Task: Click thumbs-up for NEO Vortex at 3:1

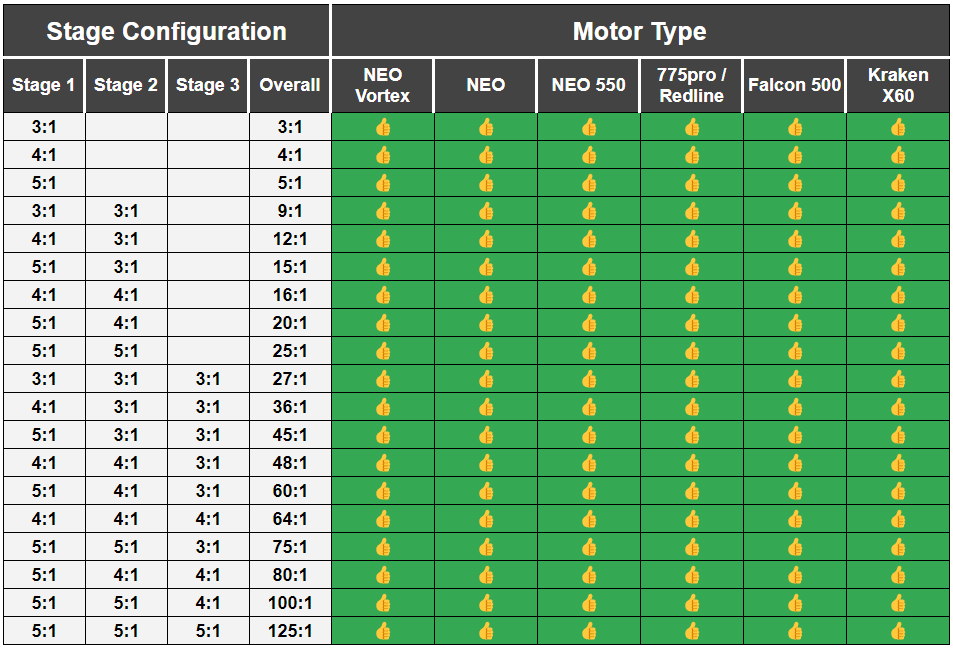Action: point(383,128)
